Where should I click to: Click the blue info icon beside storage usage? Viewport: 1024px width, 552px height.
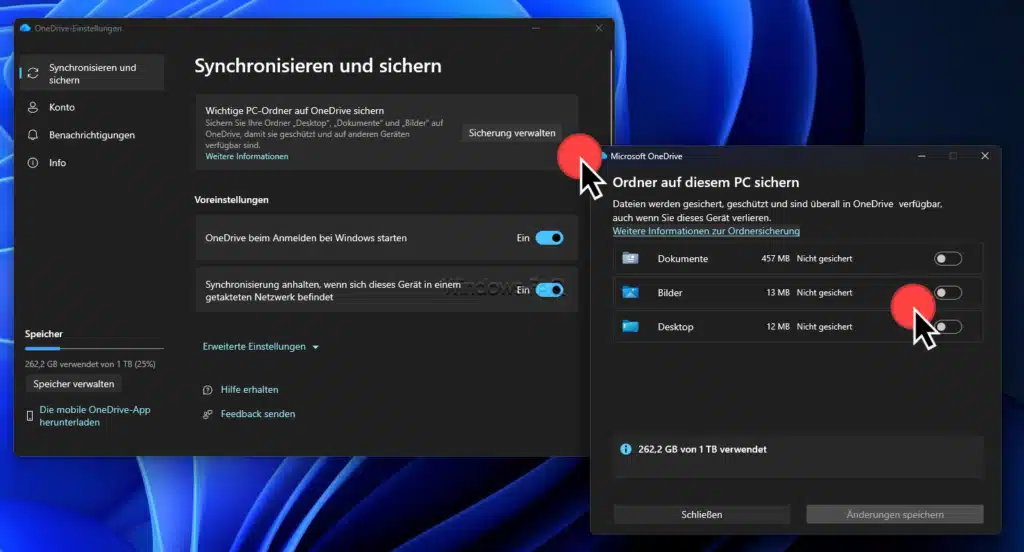pos(626,449)
